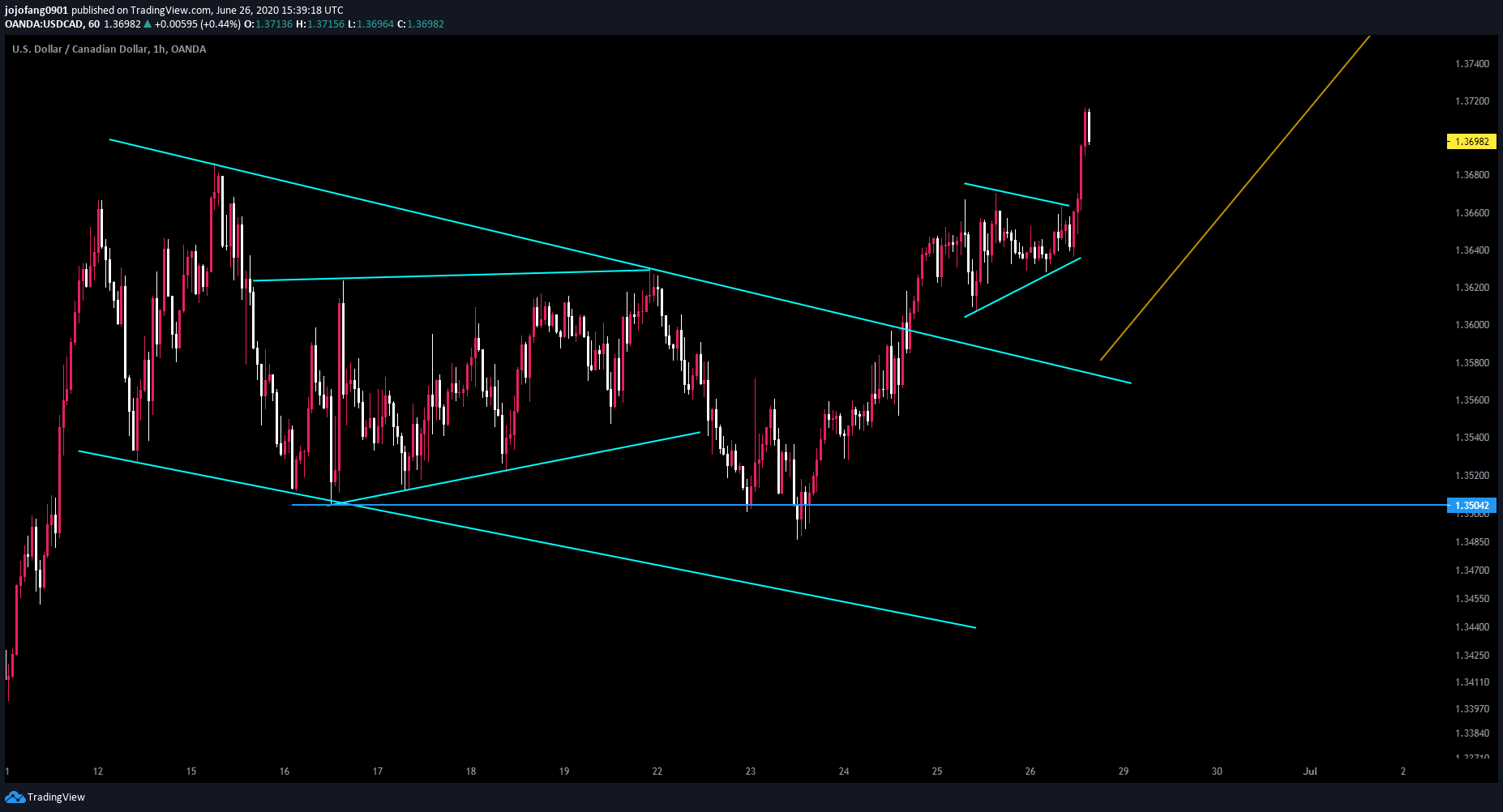Image resolution: width=1503 pixels, height=812 pixels.
Task: Click the 1.35600 price axis label
Action: pyautogui.click(x=1472, y=400)
